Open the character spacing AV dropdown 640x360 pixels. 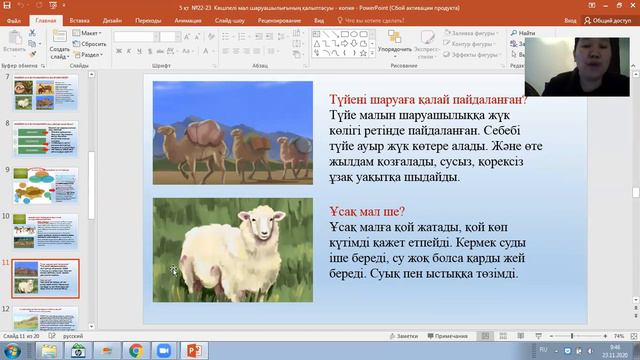[172, 51]
